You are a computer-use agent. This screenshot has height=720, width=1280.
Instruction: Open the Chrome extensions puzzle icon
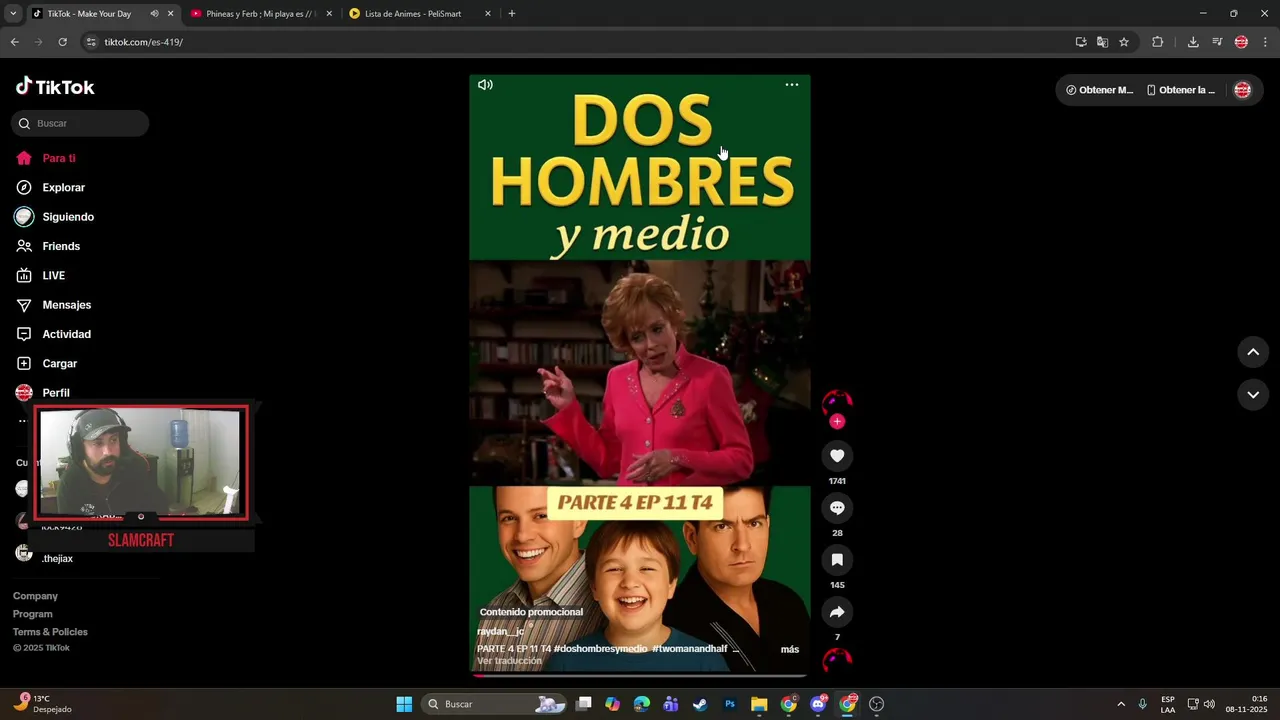pos(1158,42)
